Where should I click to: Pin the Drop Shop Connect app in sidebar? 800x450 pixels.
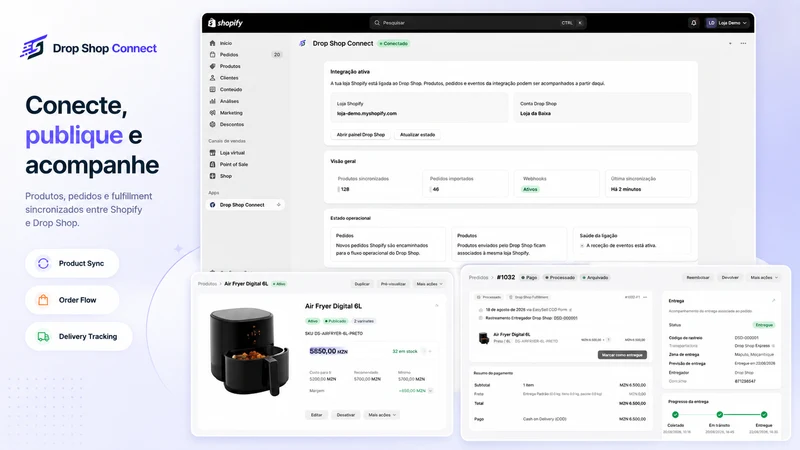point(279,205)
